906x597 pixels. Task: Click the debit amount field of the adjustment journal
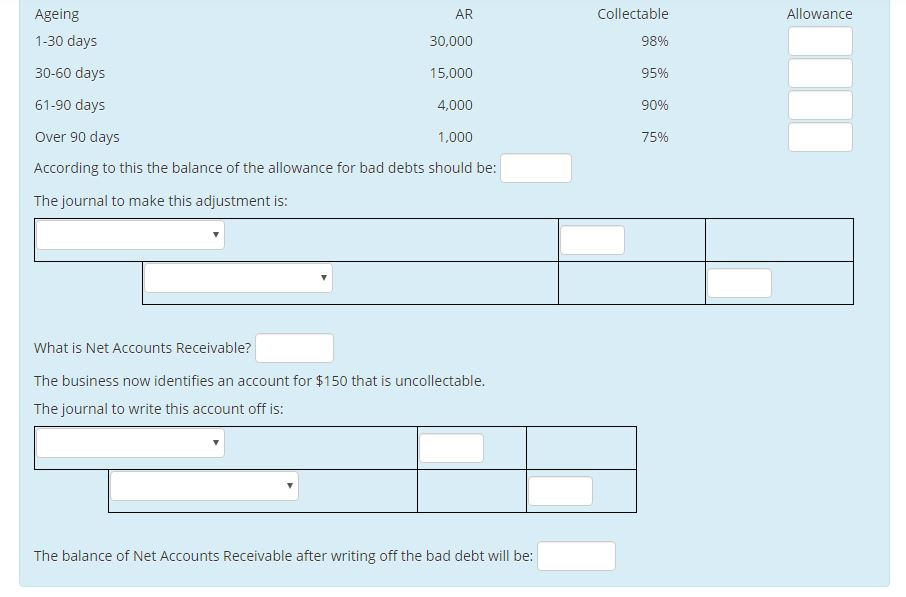pos(592,240)
